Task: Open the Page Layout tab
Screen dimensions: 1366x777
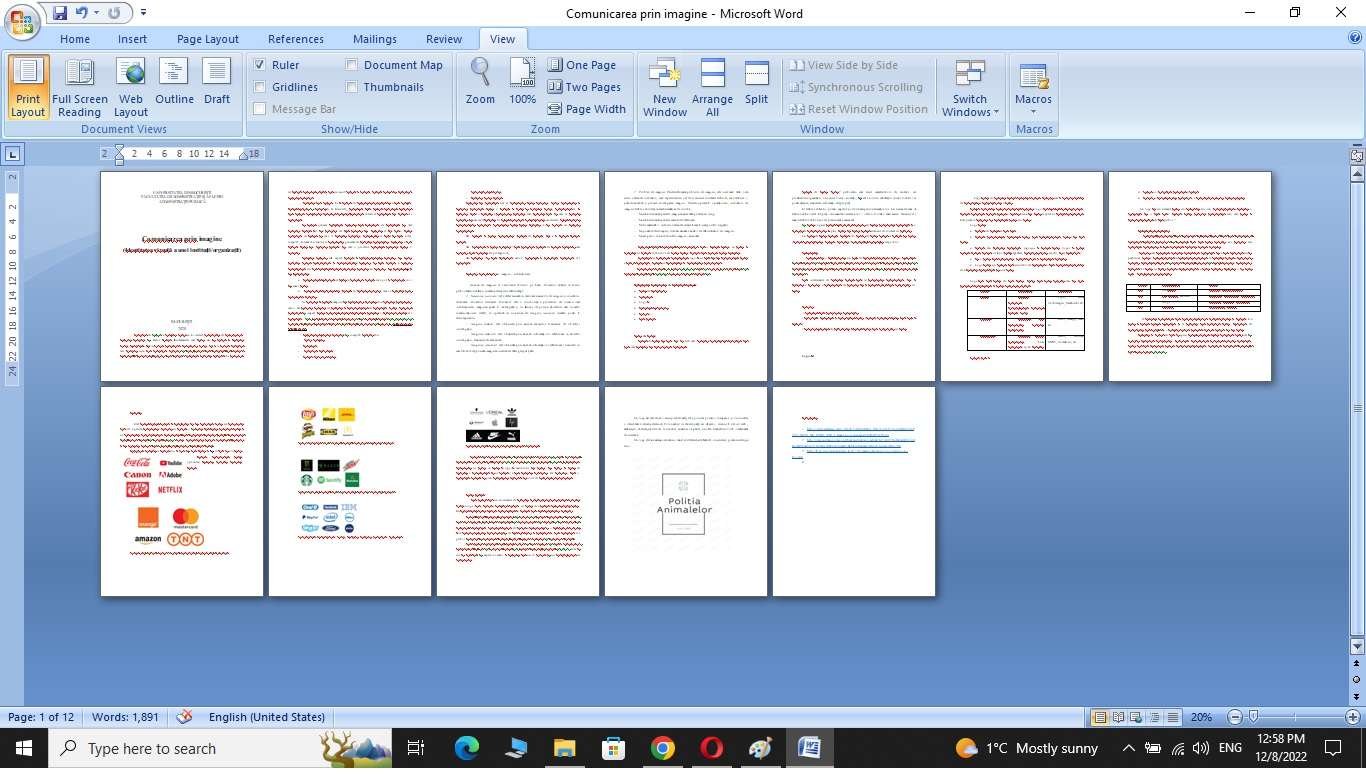Action: pyautogui.click(x=207, y=39)
